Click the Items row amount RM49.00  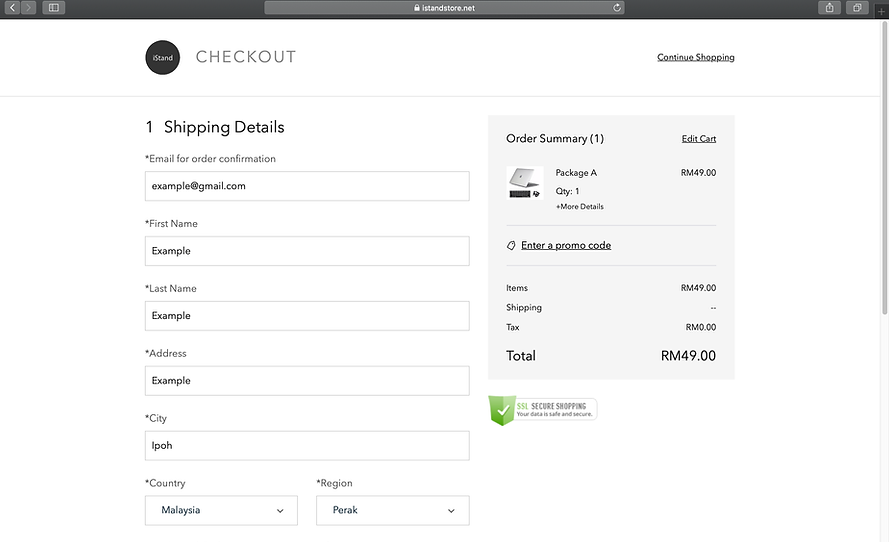(698, 288)
